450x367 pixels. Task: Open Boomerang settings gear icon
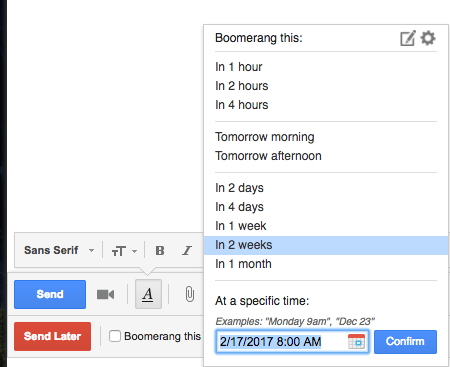click(428, 38)
